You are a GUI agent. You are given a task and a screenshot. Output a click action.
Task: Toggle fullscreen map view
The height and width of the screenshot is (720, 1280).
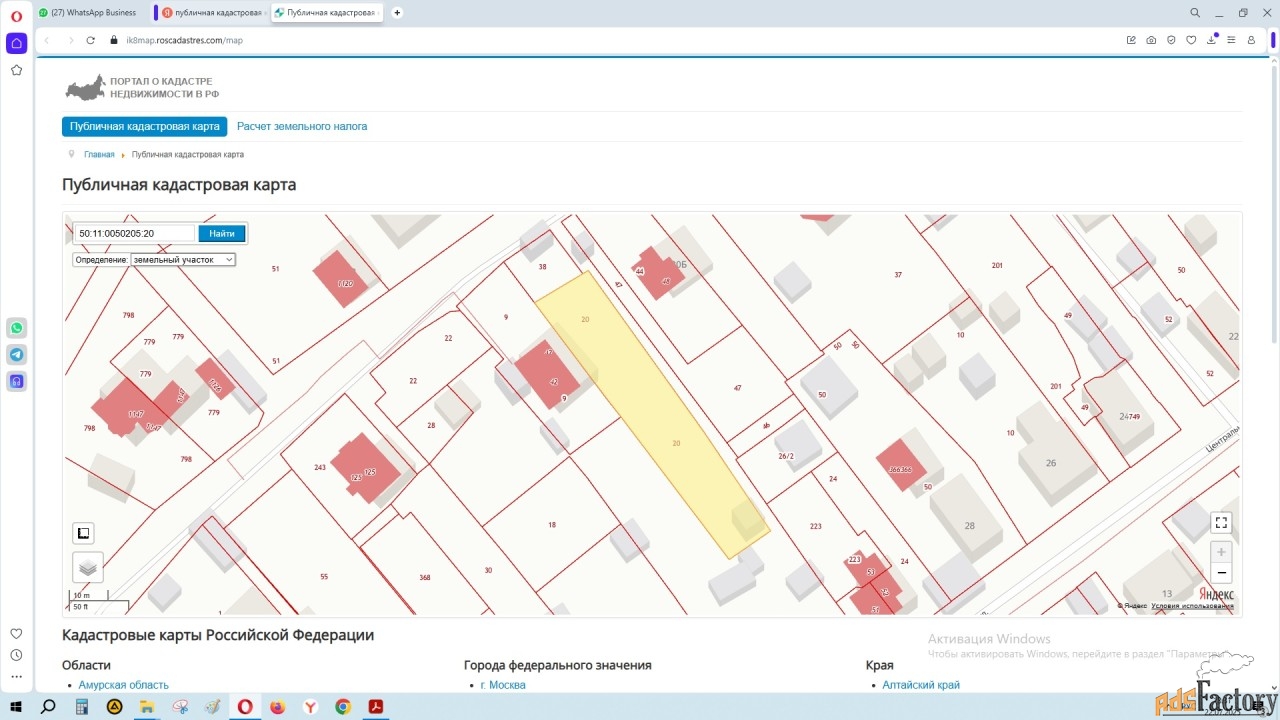click(1220, 523)
